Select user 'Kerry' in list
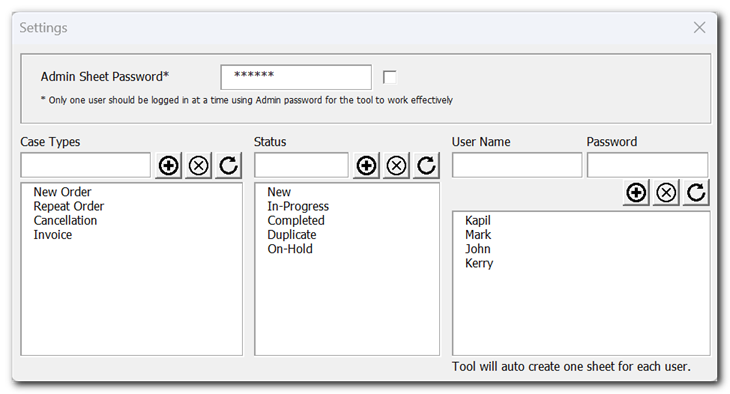 [479, 263]
